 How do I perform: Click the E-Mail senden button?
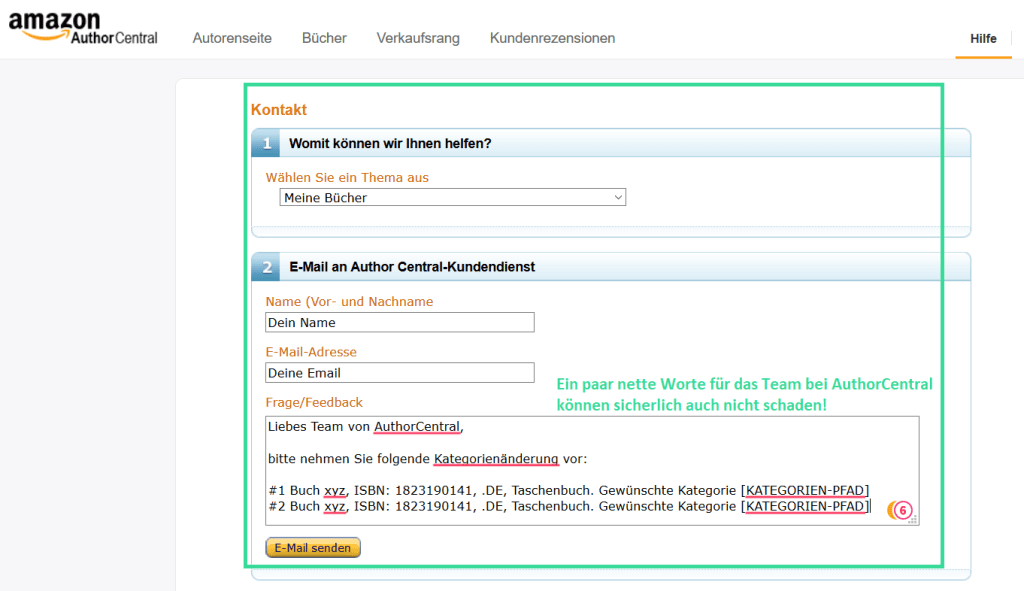(x=313, y=547)
